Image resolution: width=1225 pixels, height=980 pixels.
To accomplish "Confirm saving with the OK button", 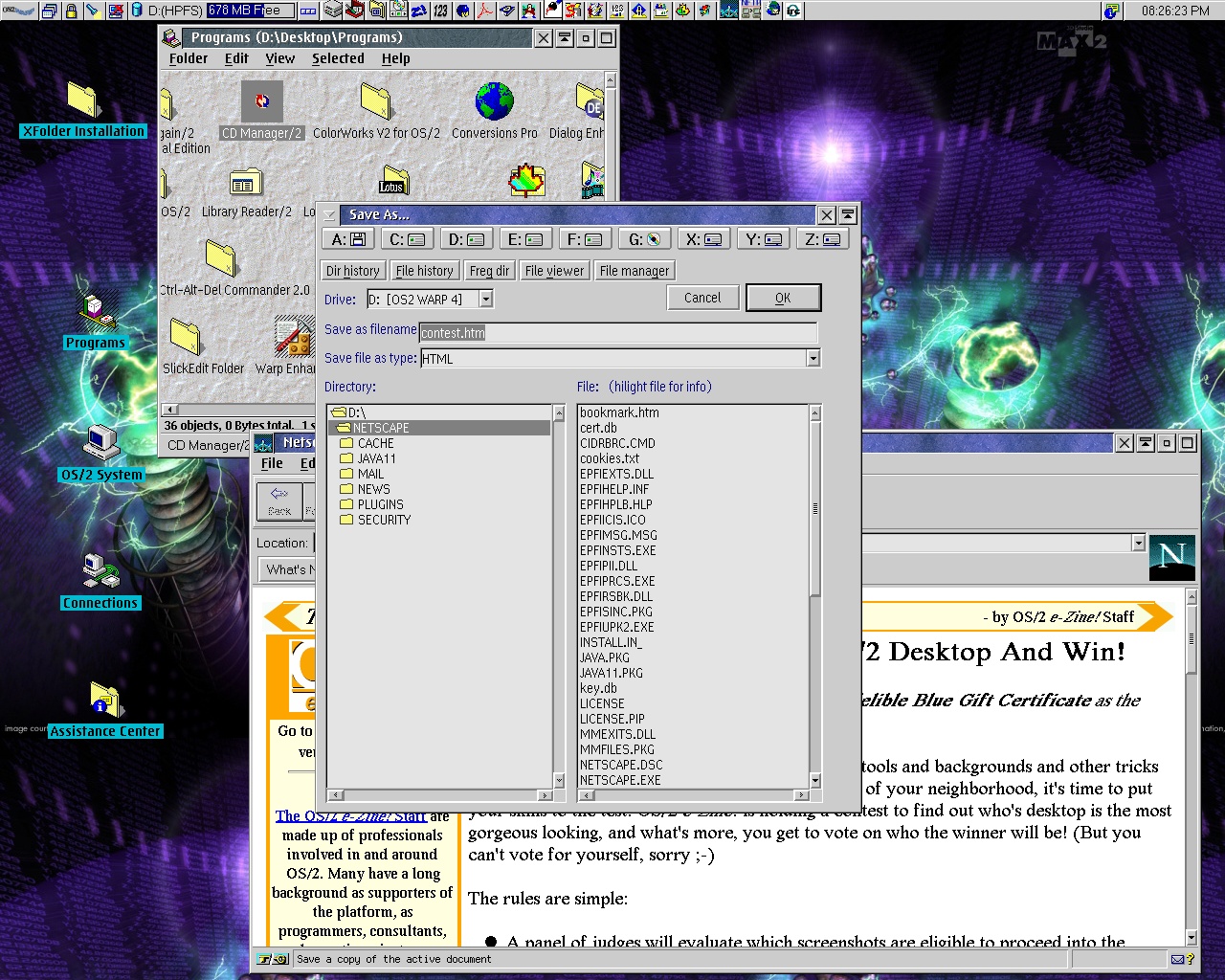I will tap(783, 298).
